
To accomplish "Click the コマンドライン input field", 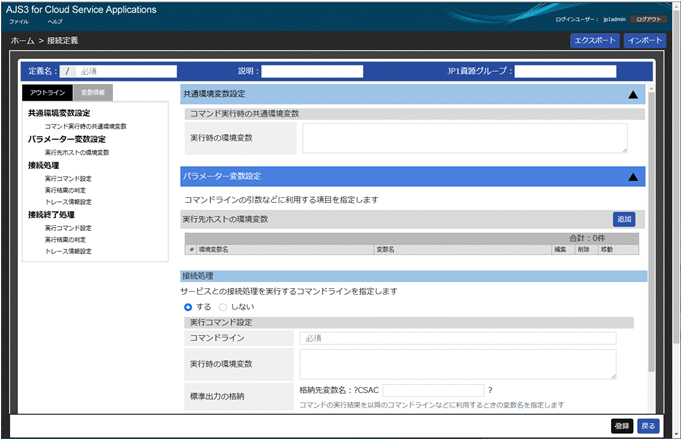I will coord(458,338).
